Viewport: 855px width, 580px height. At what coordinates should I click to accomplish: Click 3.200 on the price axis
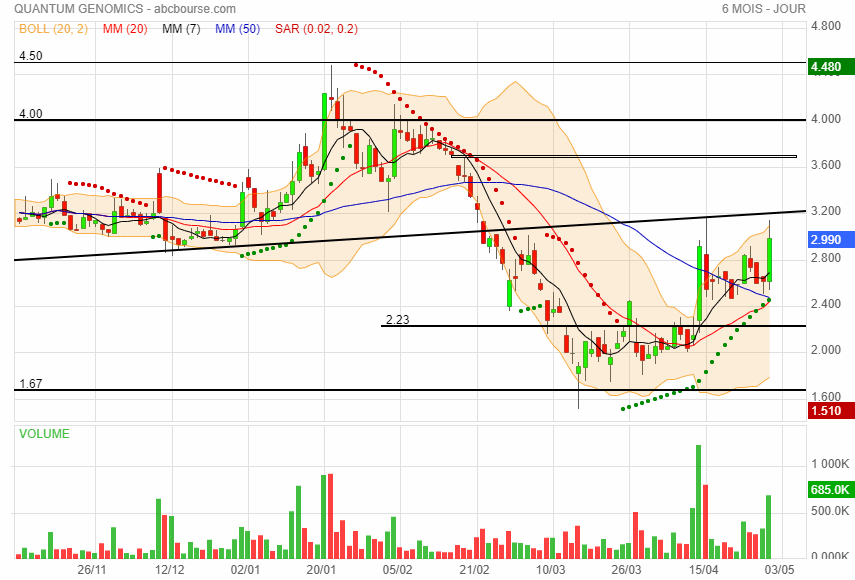click(826, 211)
